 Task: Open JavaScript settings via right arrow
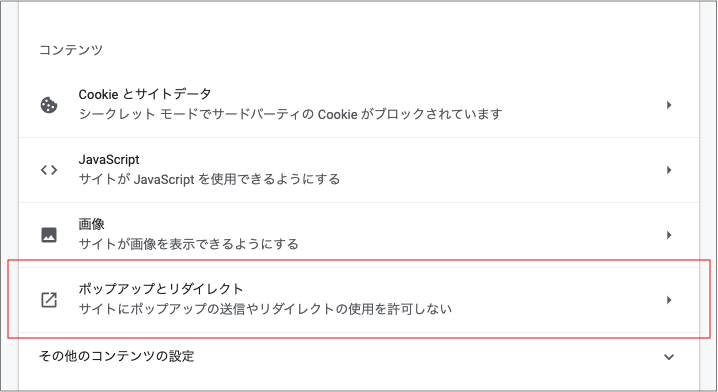[669, 170]
